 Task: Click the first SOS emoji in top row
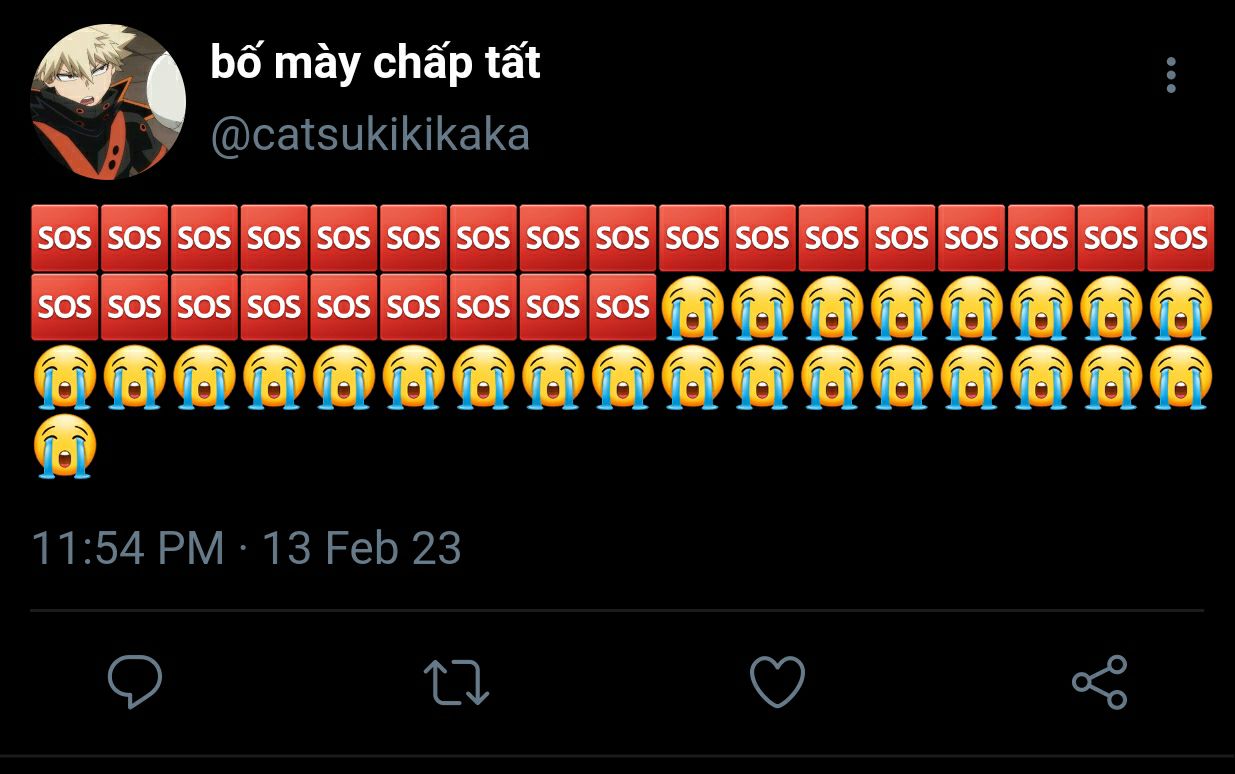[x=65, y=238]
